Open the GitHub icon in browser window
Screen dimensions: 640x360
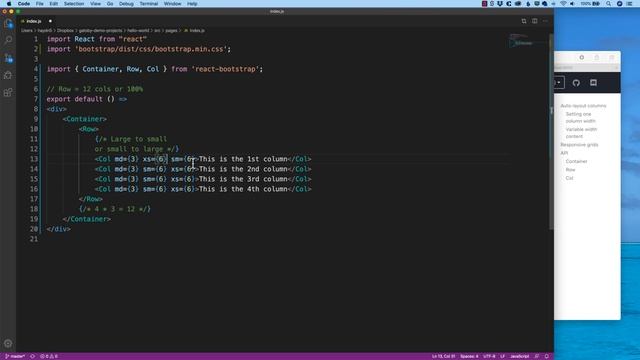coord(576,83)
